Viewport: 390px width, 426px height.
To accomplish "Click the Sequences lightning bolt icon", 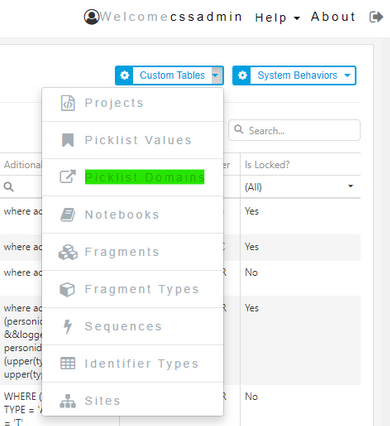I will pos(68,326).
